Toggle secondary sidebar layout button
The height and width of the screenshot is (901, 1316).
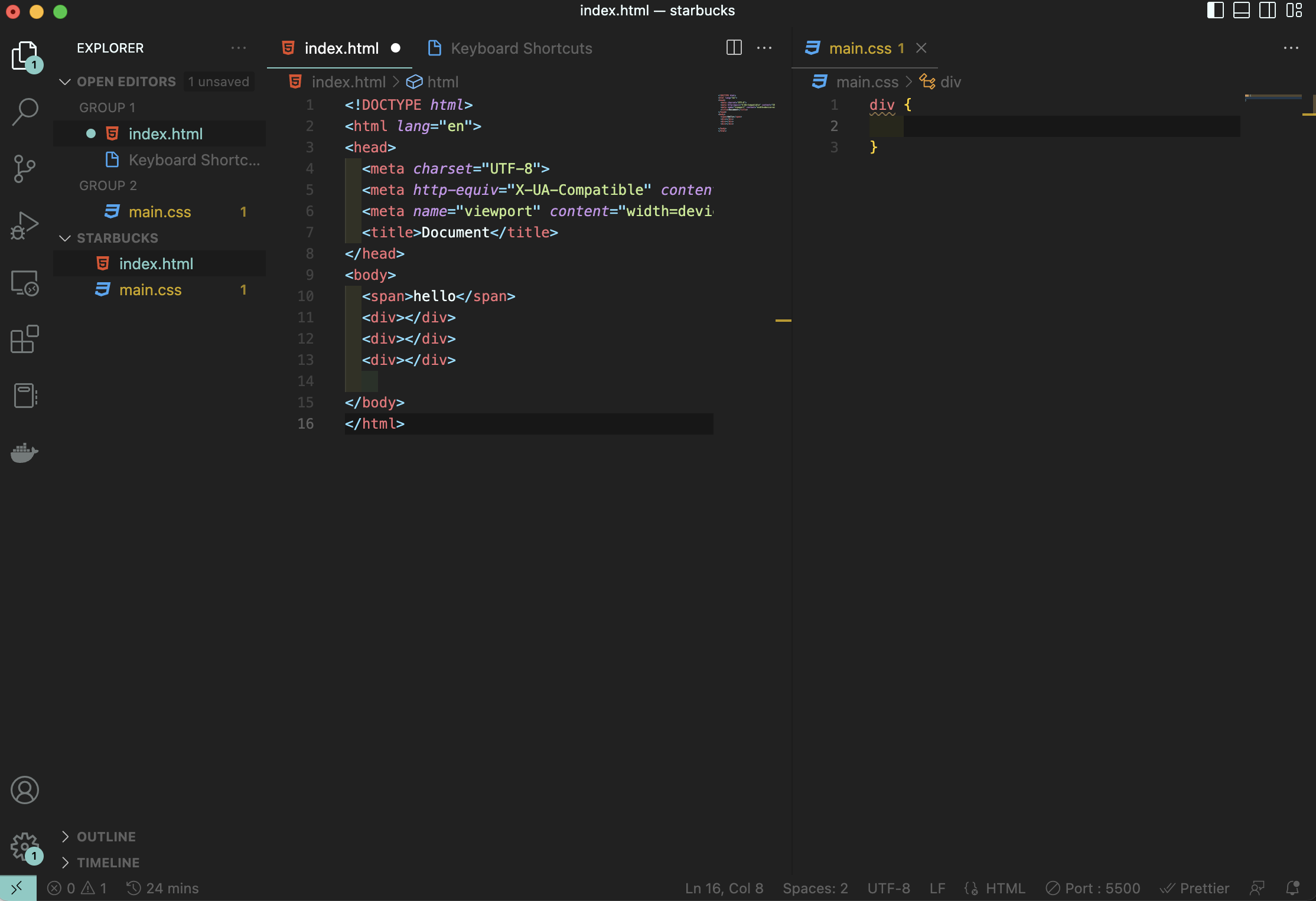tap(1267, 11)
